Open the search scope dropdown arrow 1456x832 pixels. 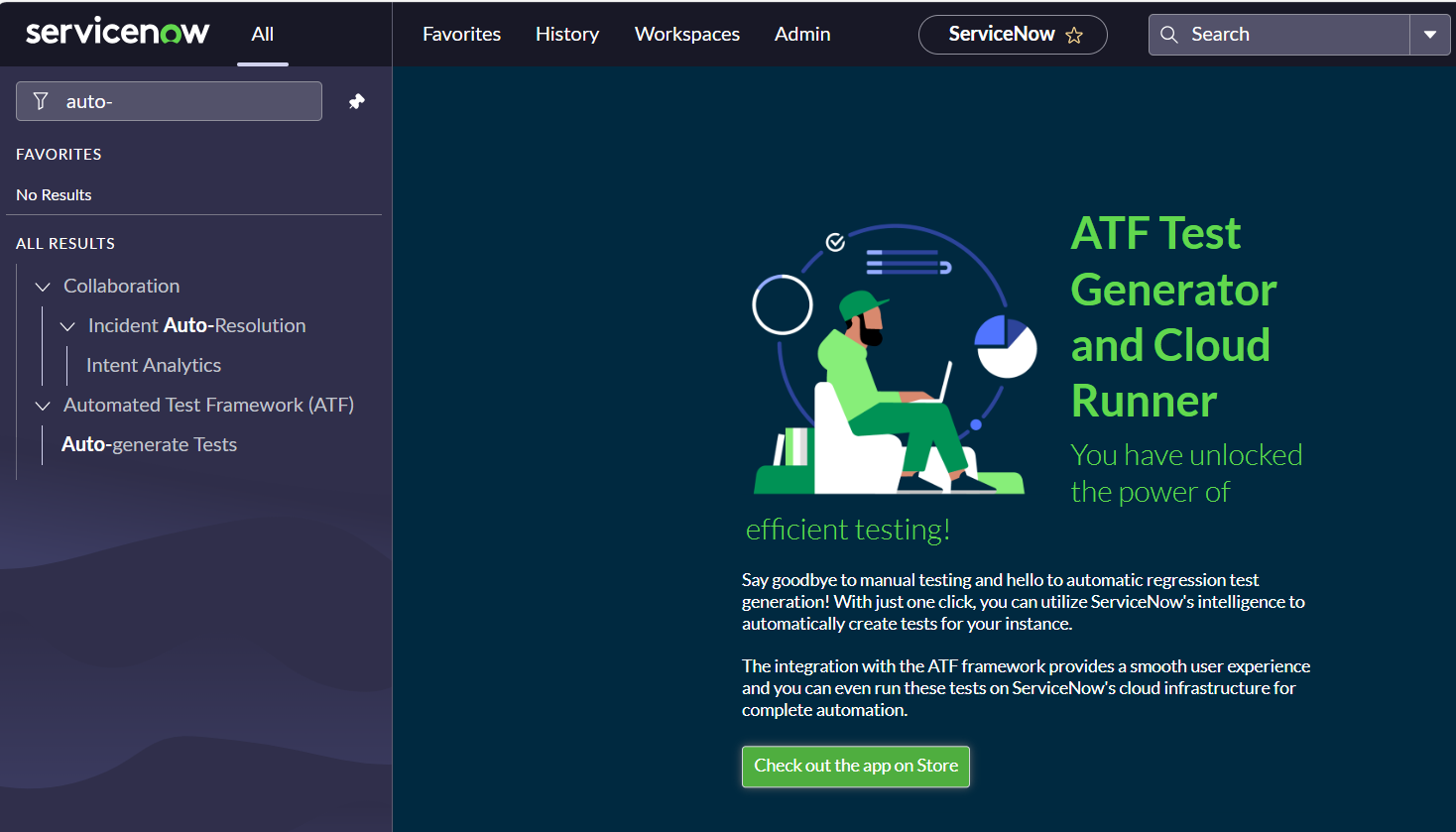(1430, 35)
